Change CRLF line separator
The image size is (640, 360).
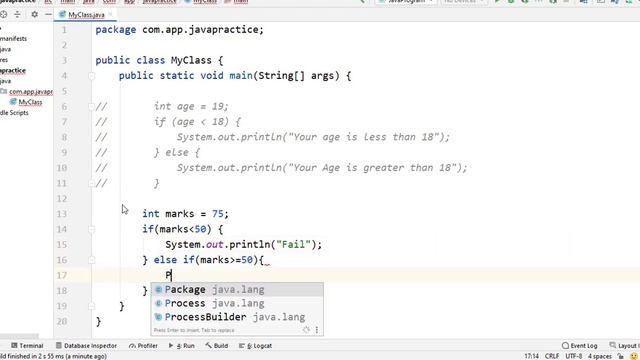click(x=552, y=356)
